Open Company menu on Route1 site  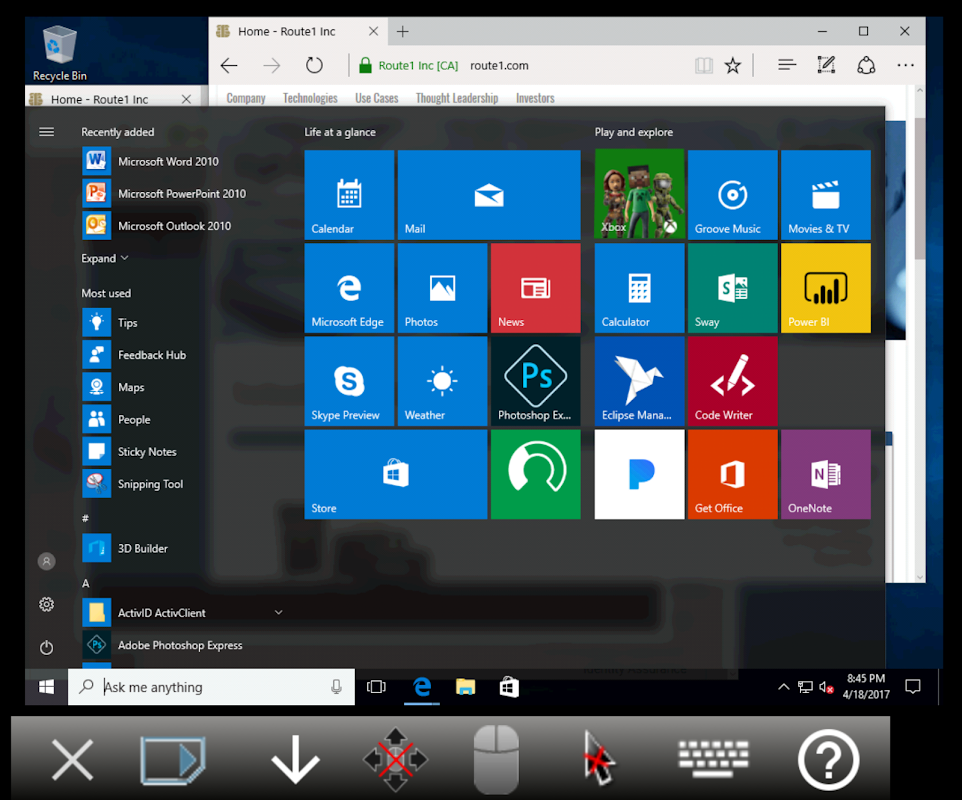(246, 98)
